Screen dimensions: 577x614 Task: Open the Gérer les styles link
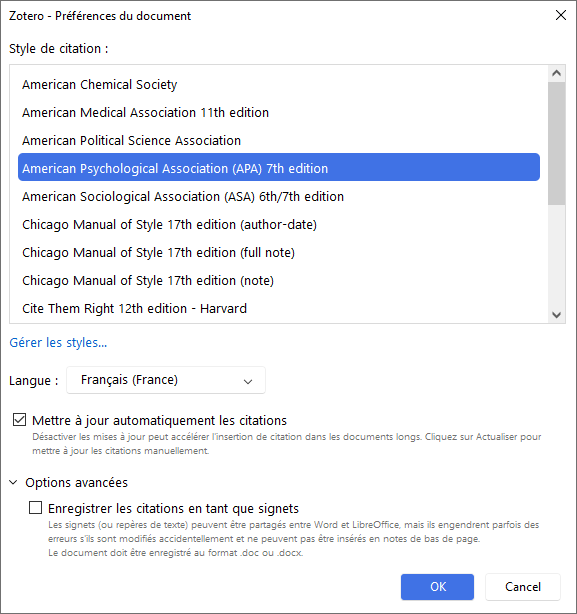(x=58, y=343)
